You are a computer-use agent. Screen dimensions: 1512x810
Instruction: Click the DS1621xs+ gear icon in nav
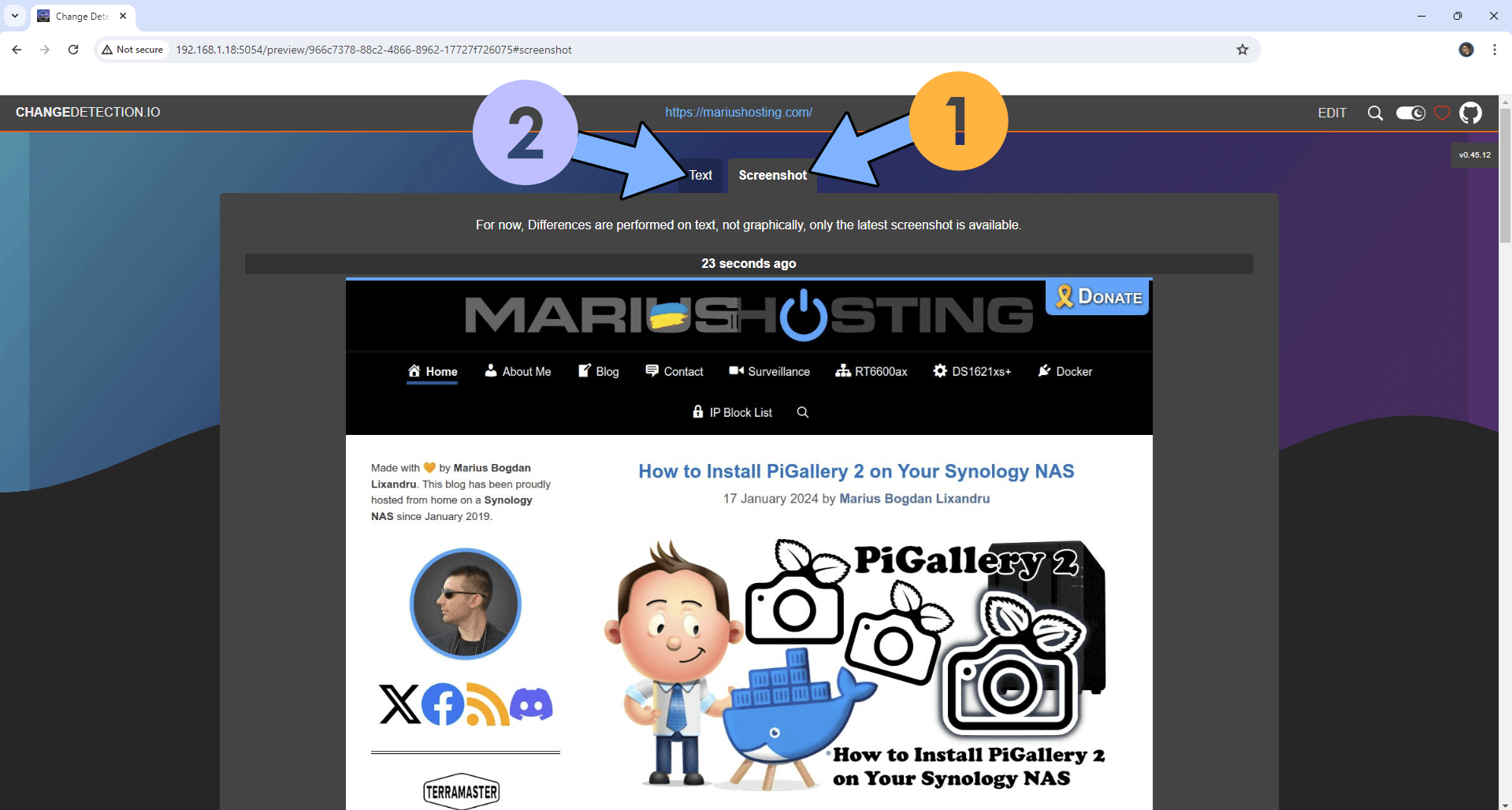(940, 370)
